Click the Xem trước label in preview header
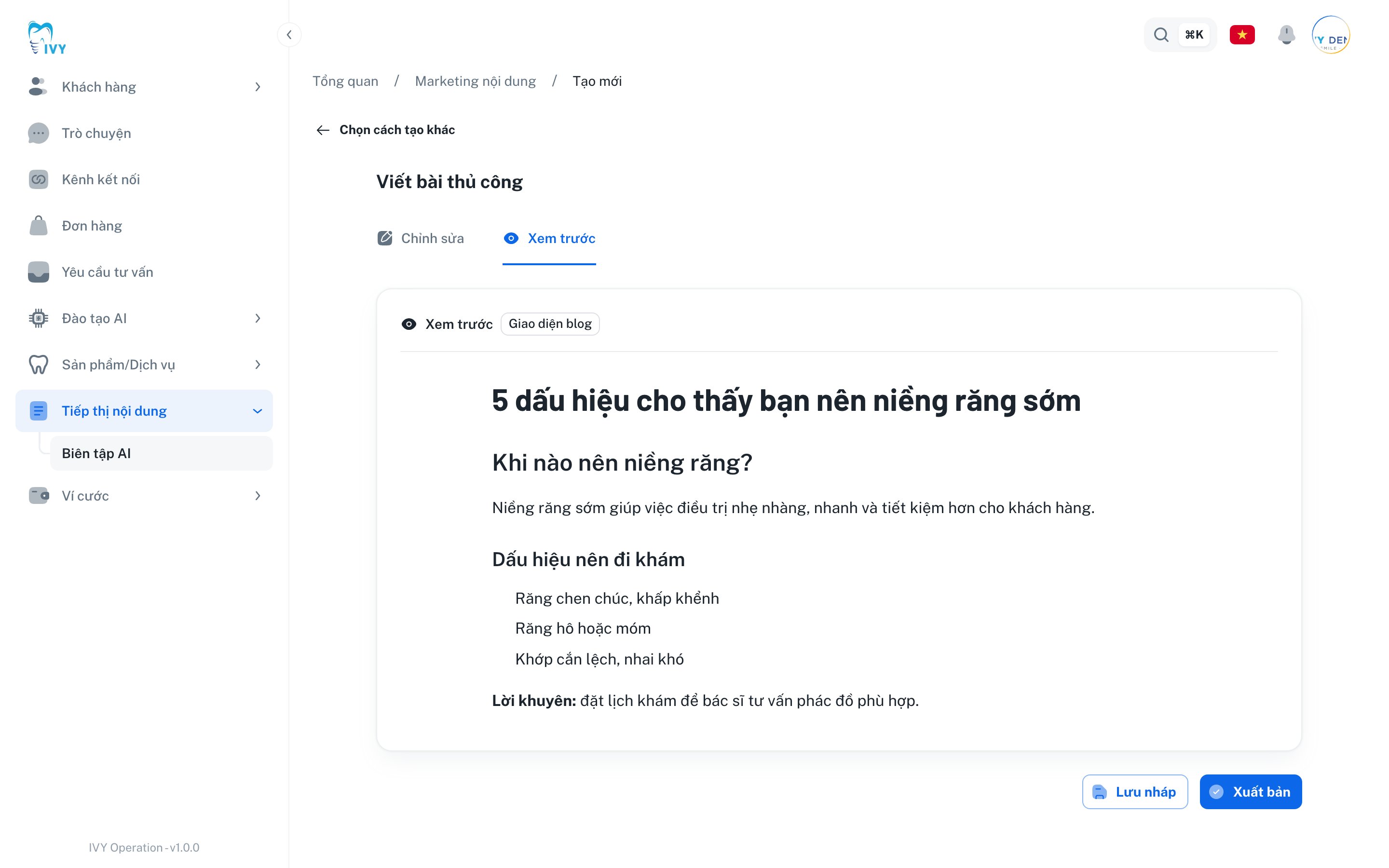The height and width of the screenshot is (868, 1389). point(459,325)
